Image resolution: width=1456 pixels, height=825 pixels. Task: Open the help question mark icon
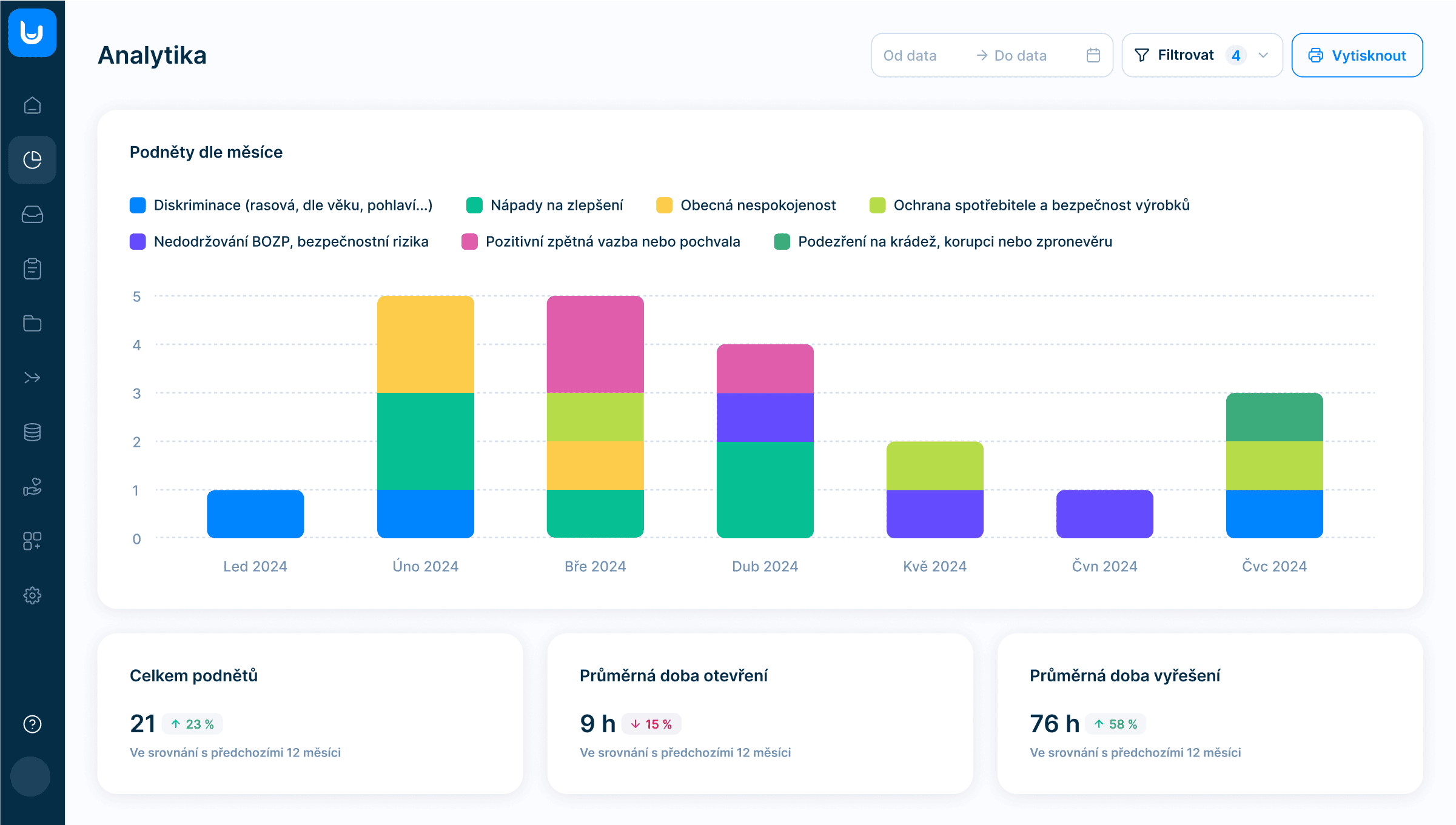(x=32, y=724)
